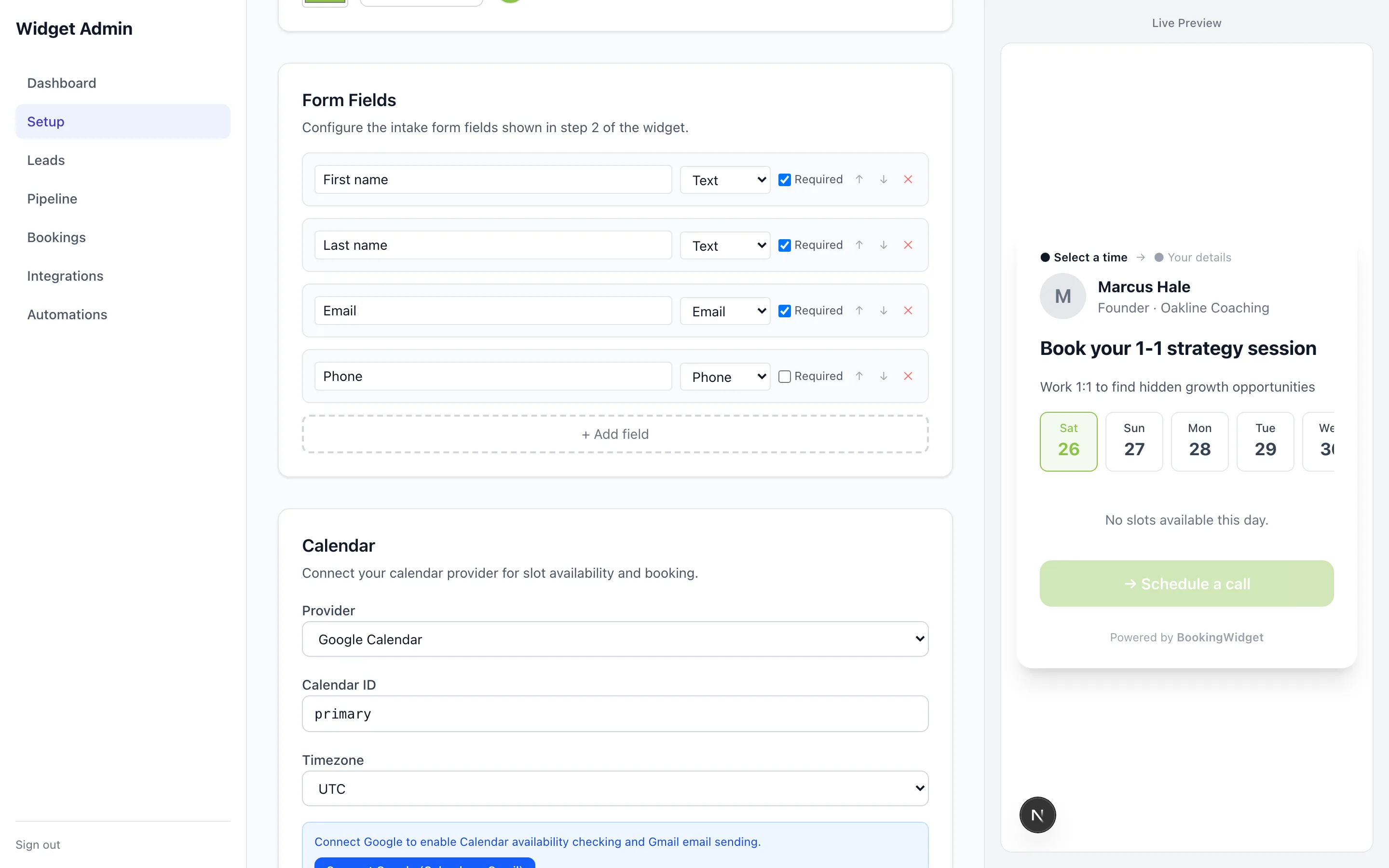Viewport: 1389px width, 868px height.
Task: Open the Next.js dev tools badge
Action: pyautogui.click(x=1037, y=814)
